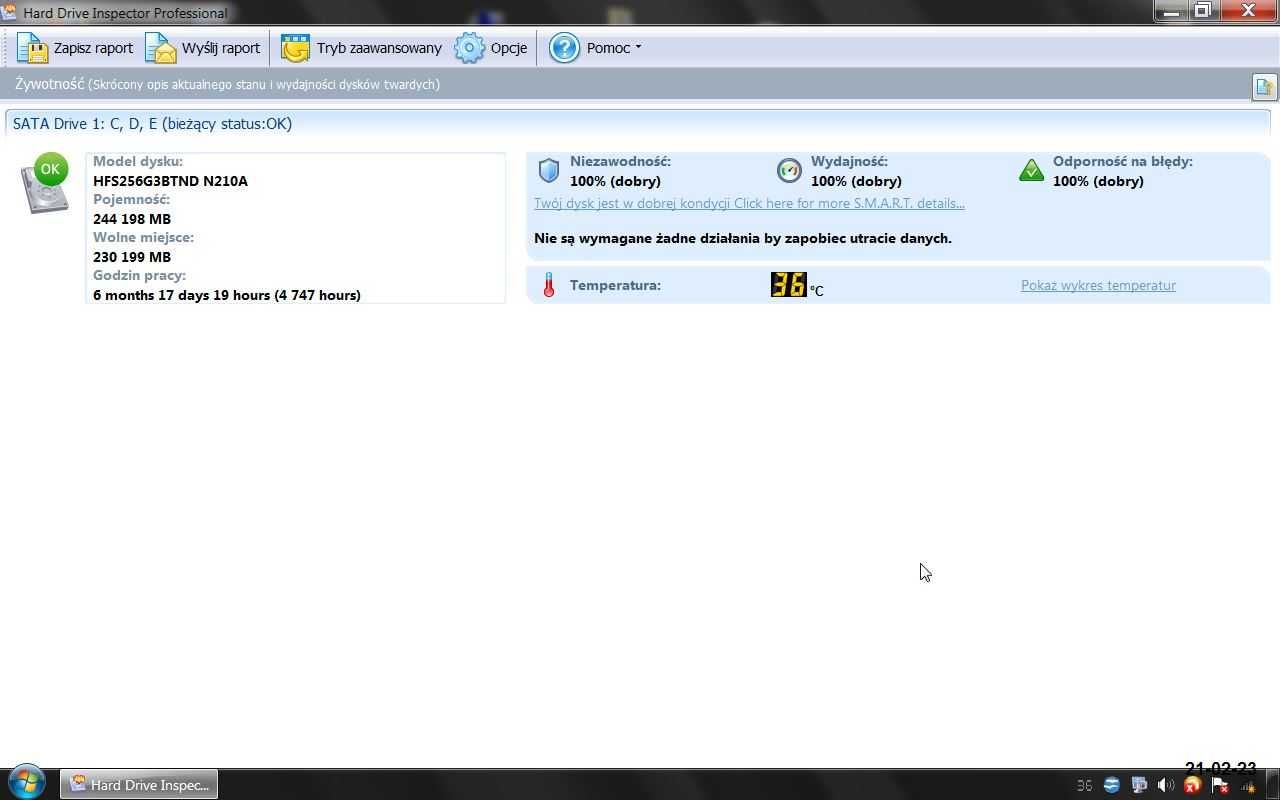Screen dimensions: 1280x800
Task: Click the model value HFS256G3BTND N210A
Action: click(170, 181)
